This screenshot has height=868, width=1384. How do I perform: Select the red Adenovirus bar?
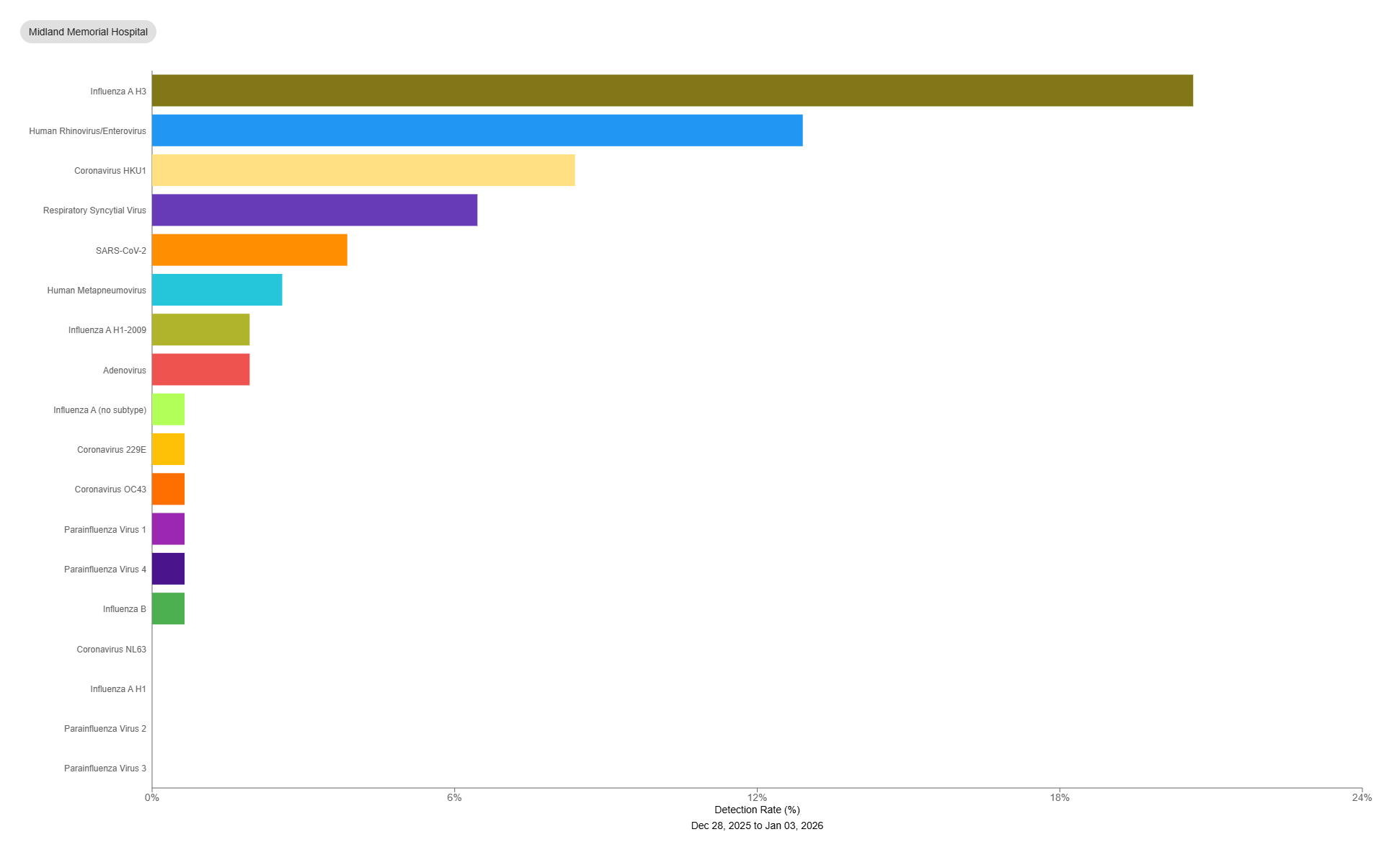click(x=200, y=370)
